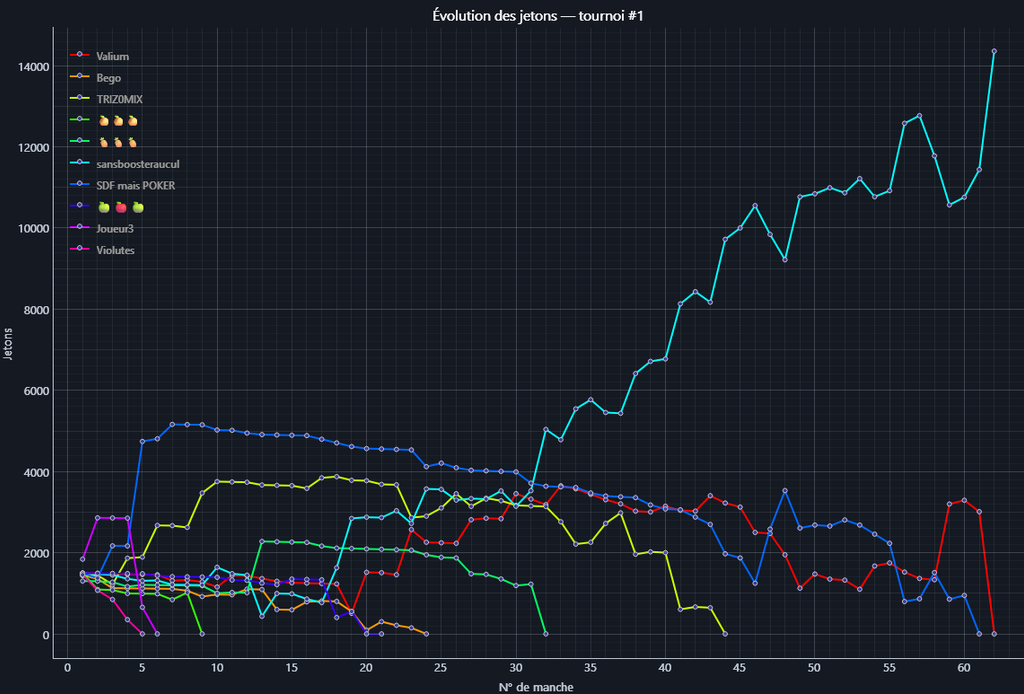
Task: Click the orange Bego legend line marker
Action: tap(80, 77)
